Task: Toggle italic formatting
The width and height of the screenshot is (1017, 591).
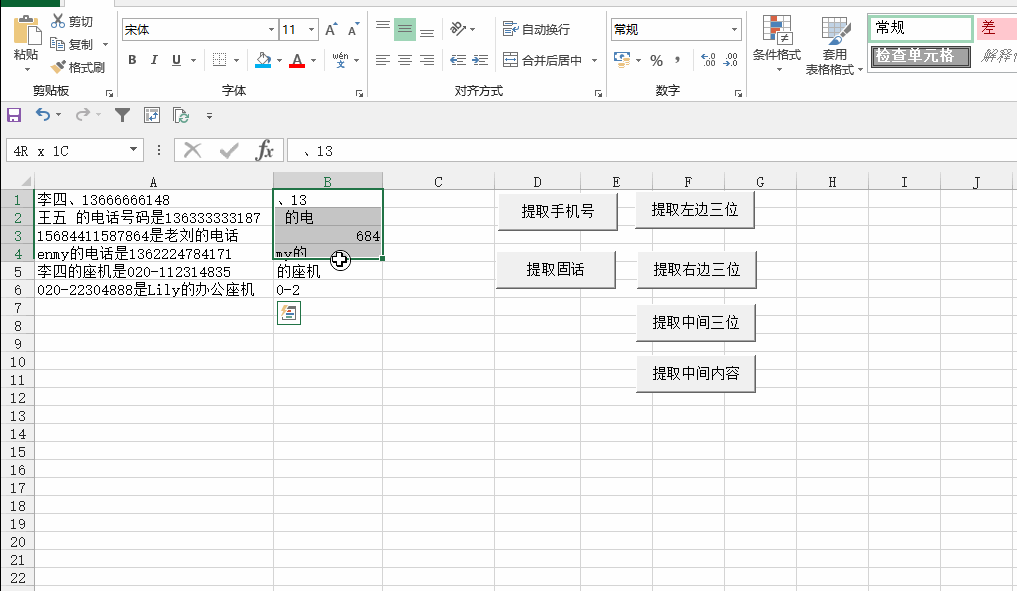Action: point(154,60)
